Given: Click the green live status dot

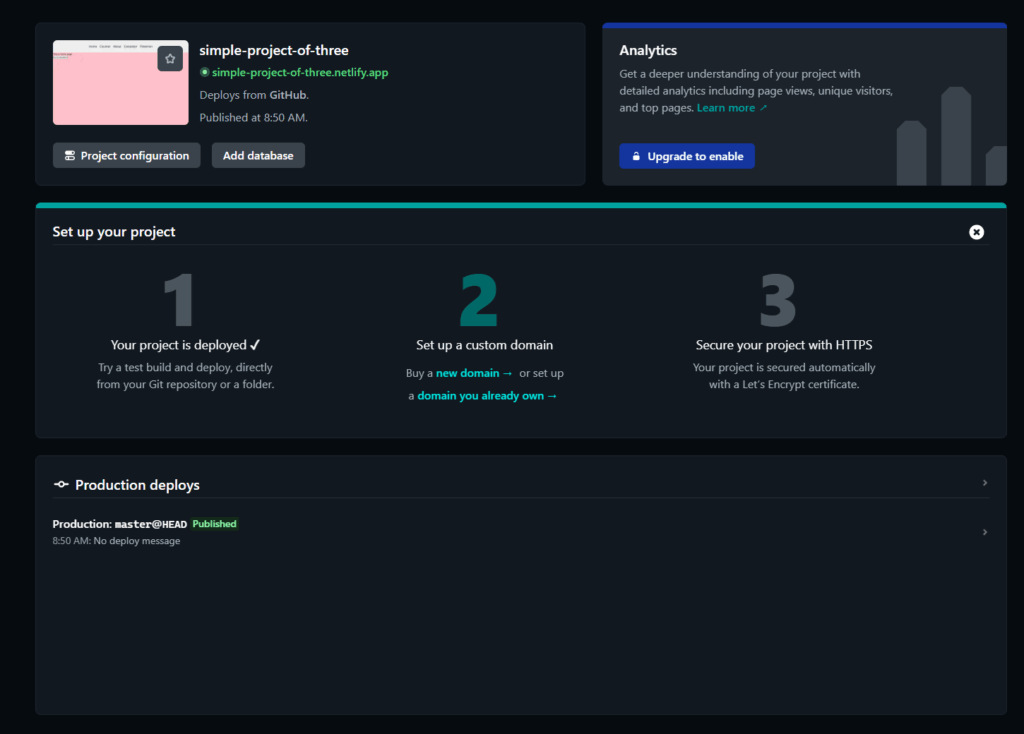Looking at the screenshot, I should (204, 72).
